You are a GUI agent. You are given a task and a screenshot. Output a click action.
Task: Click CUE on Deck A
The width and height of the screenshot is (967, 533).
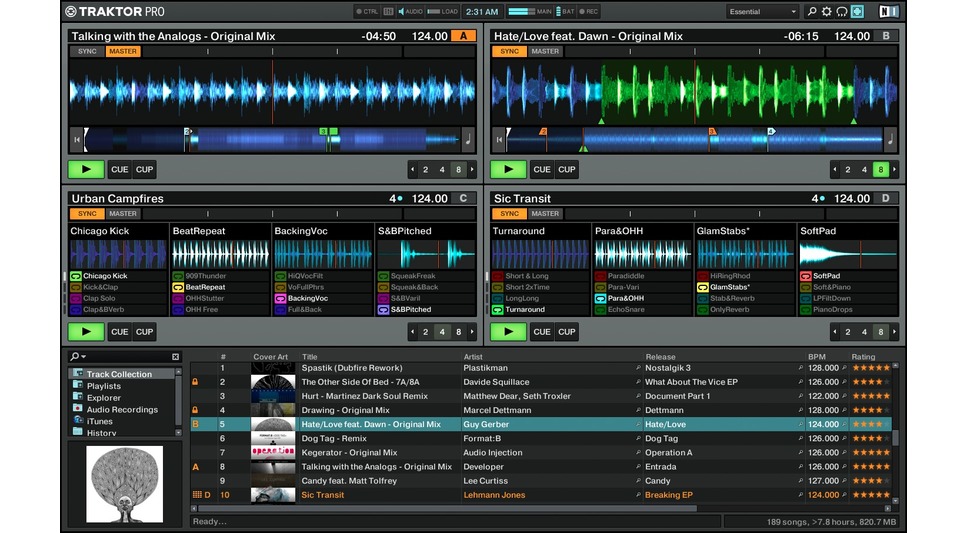pos(120,170)
